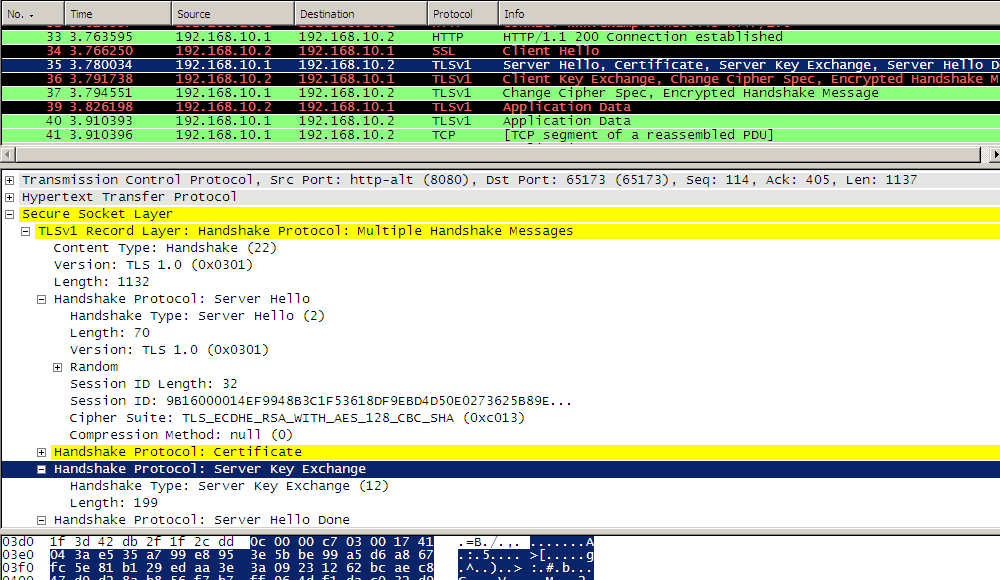1000x580 pixels.
Task: Select the Compression Method: null field
Action: click(x=181, y=435)
